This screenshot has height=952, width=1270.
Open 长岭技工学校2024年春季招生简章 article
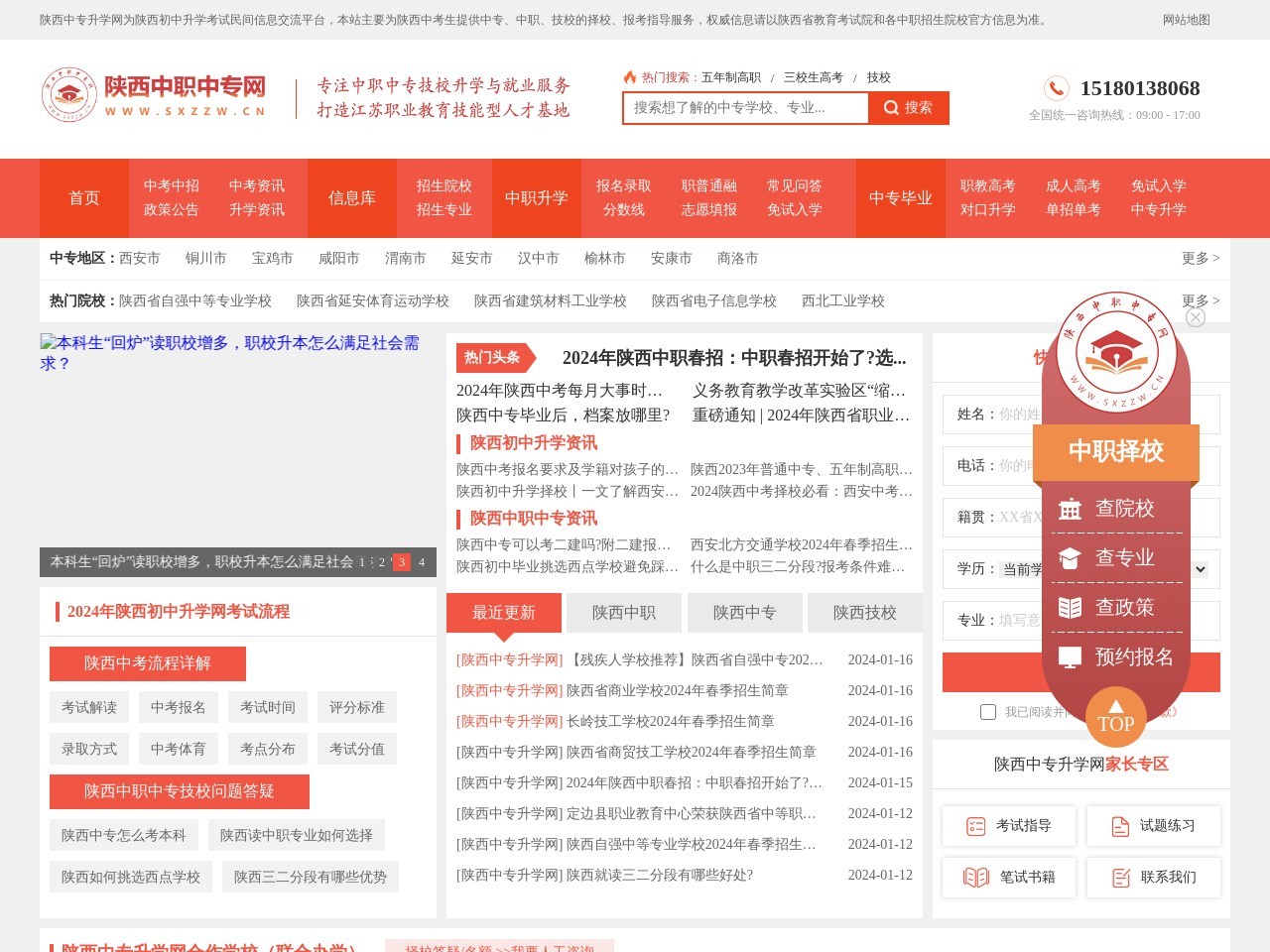[x=671, y=722]
